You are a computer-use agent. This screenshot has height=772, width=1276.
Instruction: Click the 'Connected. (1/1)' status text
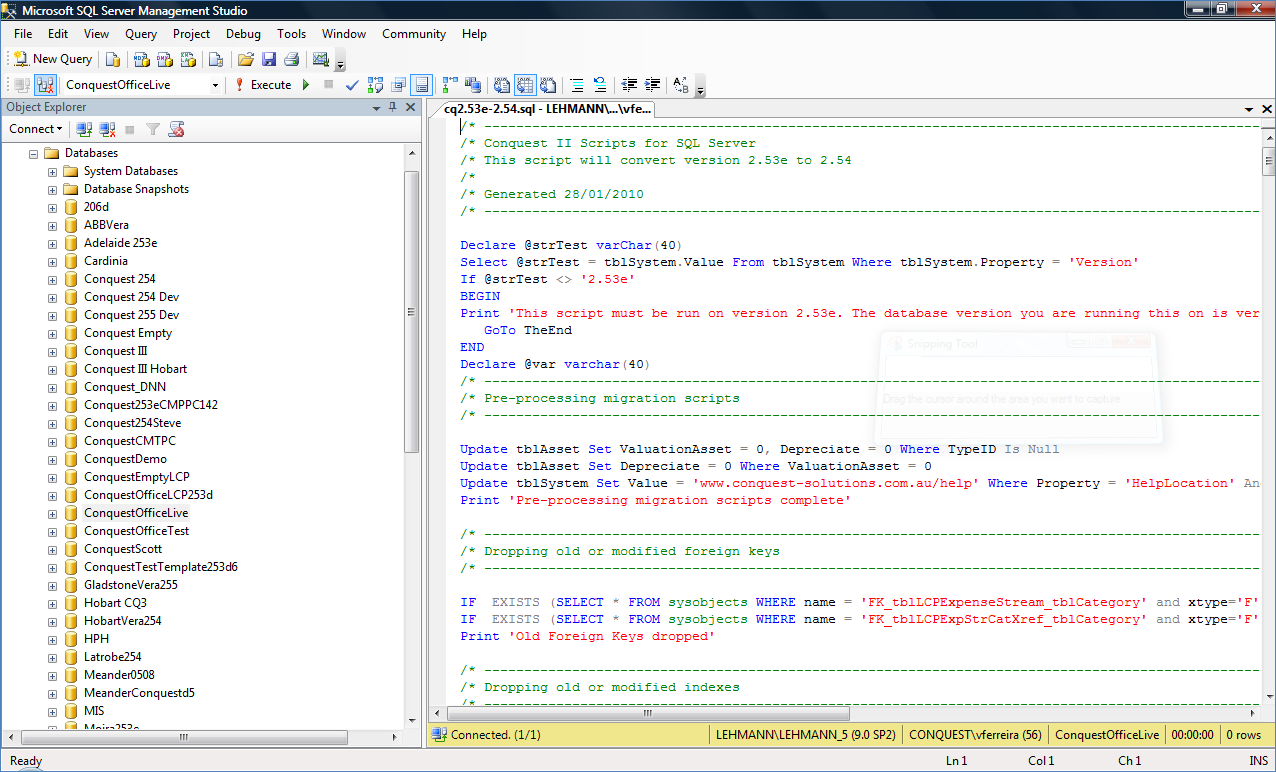[x=495, y=735]
